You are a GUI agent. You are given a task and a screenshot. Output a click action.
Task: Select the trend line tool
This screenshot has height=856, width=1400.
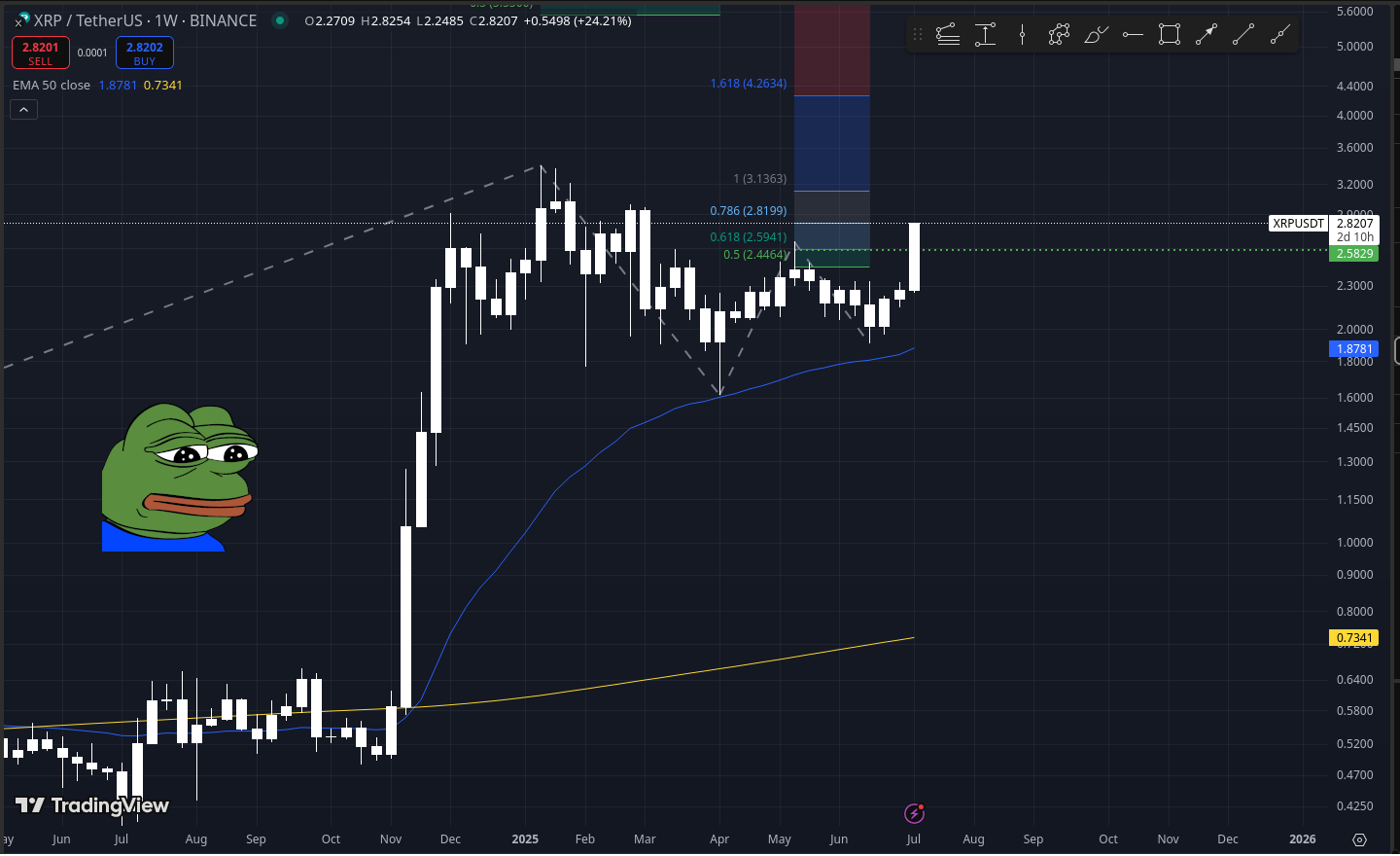1243,35
